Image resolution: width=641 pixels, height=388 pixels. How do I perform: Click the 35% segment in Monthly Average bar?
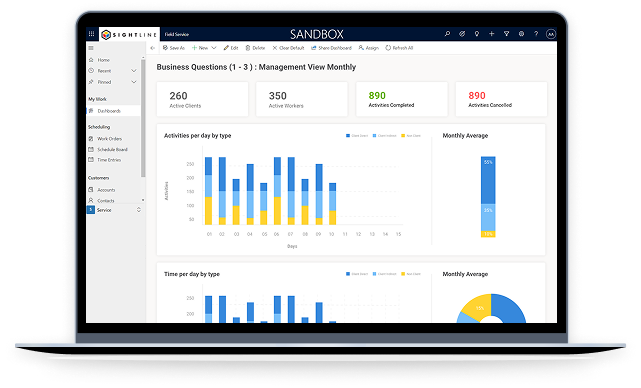coord(488,218)
